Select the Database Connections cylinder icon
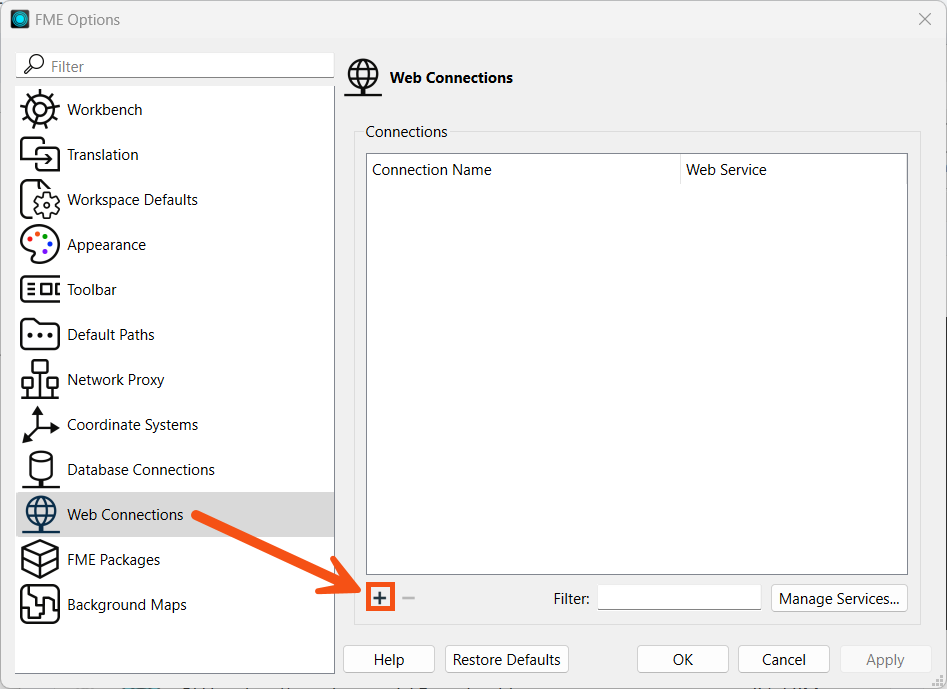Viewport: 947px width, 689px height. pos(40,469)
